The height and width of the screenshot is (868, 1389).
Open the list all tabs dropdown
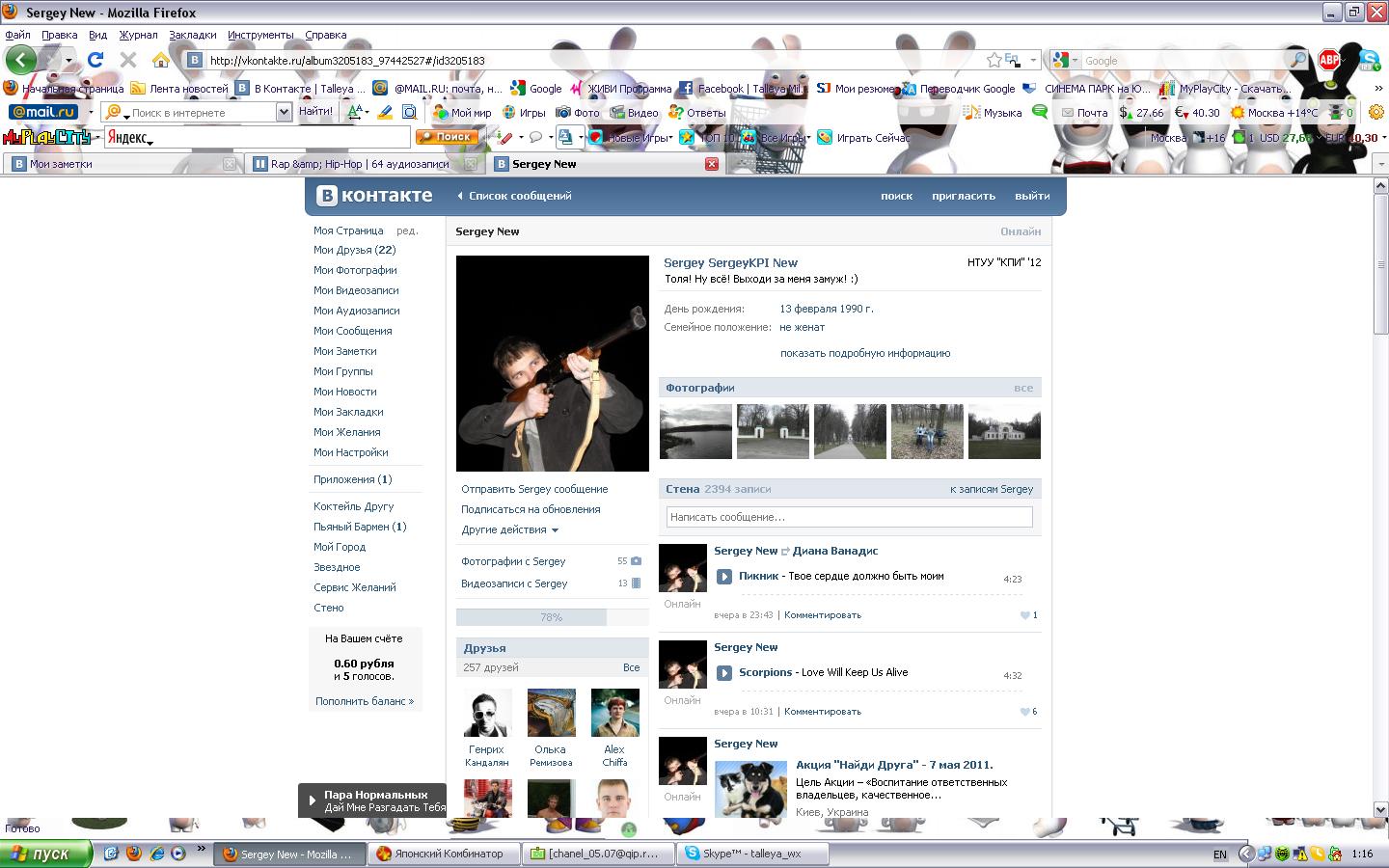(x=1379, y=164)
